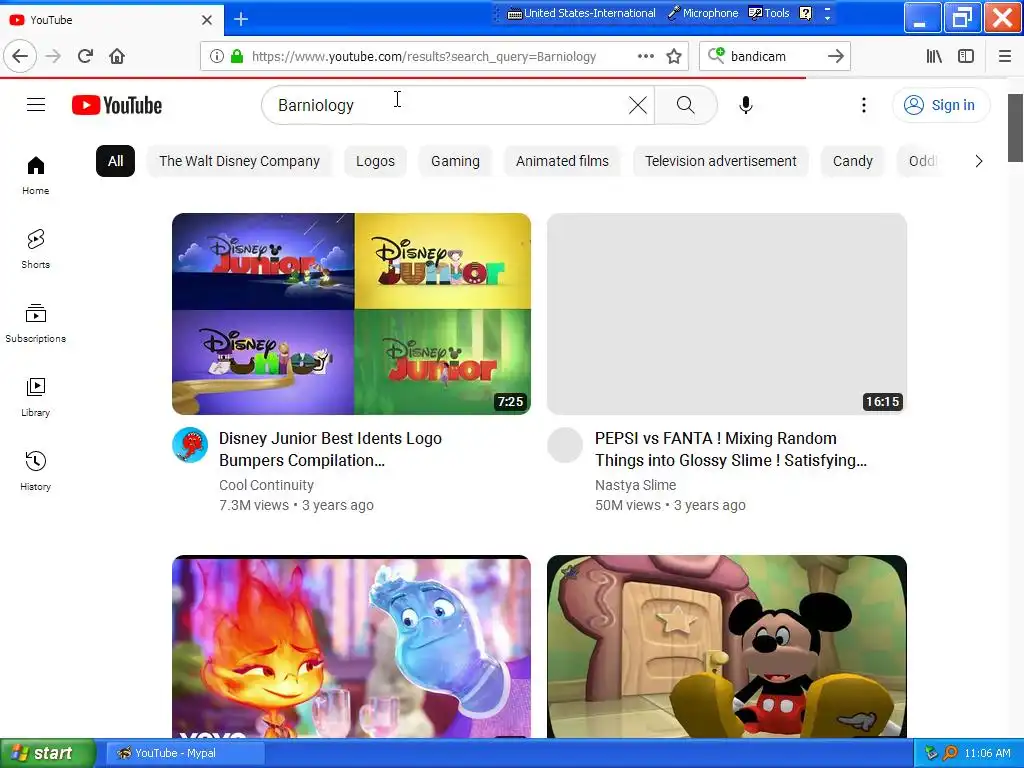Open the PEPSI vs FANTA video thumbnail
This screenshot has height=768, width=1024.
point(727,313)
